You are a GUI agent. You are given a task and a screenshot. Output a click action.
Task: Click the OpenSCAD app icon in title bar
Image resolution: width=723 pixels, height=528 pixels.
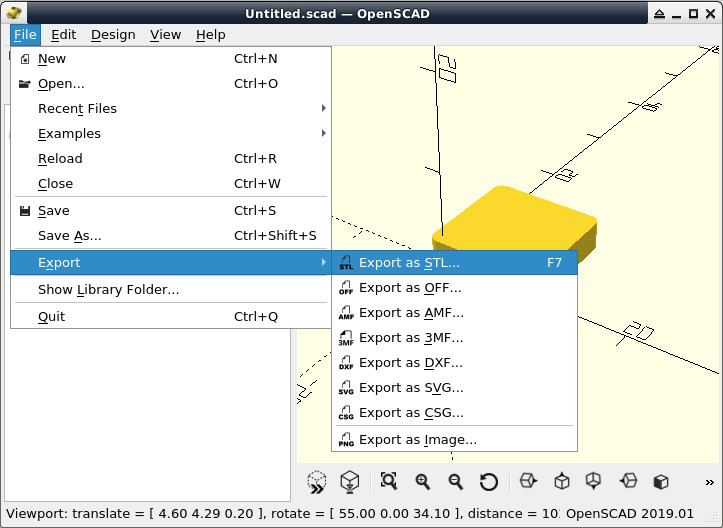(14, 13)
